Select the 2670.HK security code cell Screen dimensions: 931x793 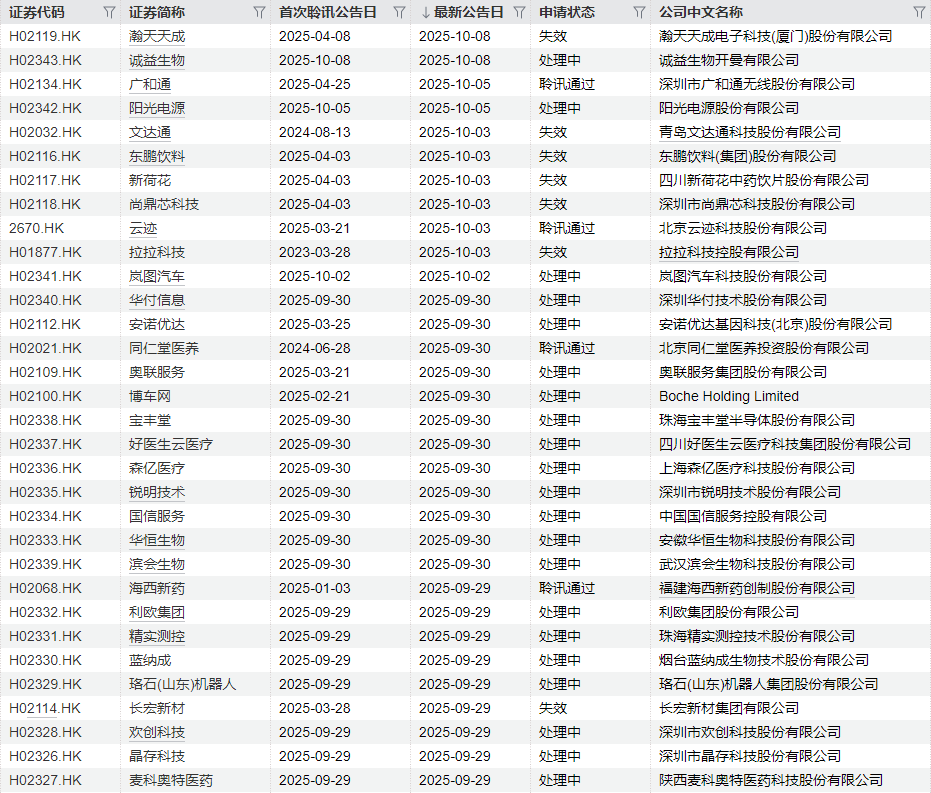click(36, 228)
